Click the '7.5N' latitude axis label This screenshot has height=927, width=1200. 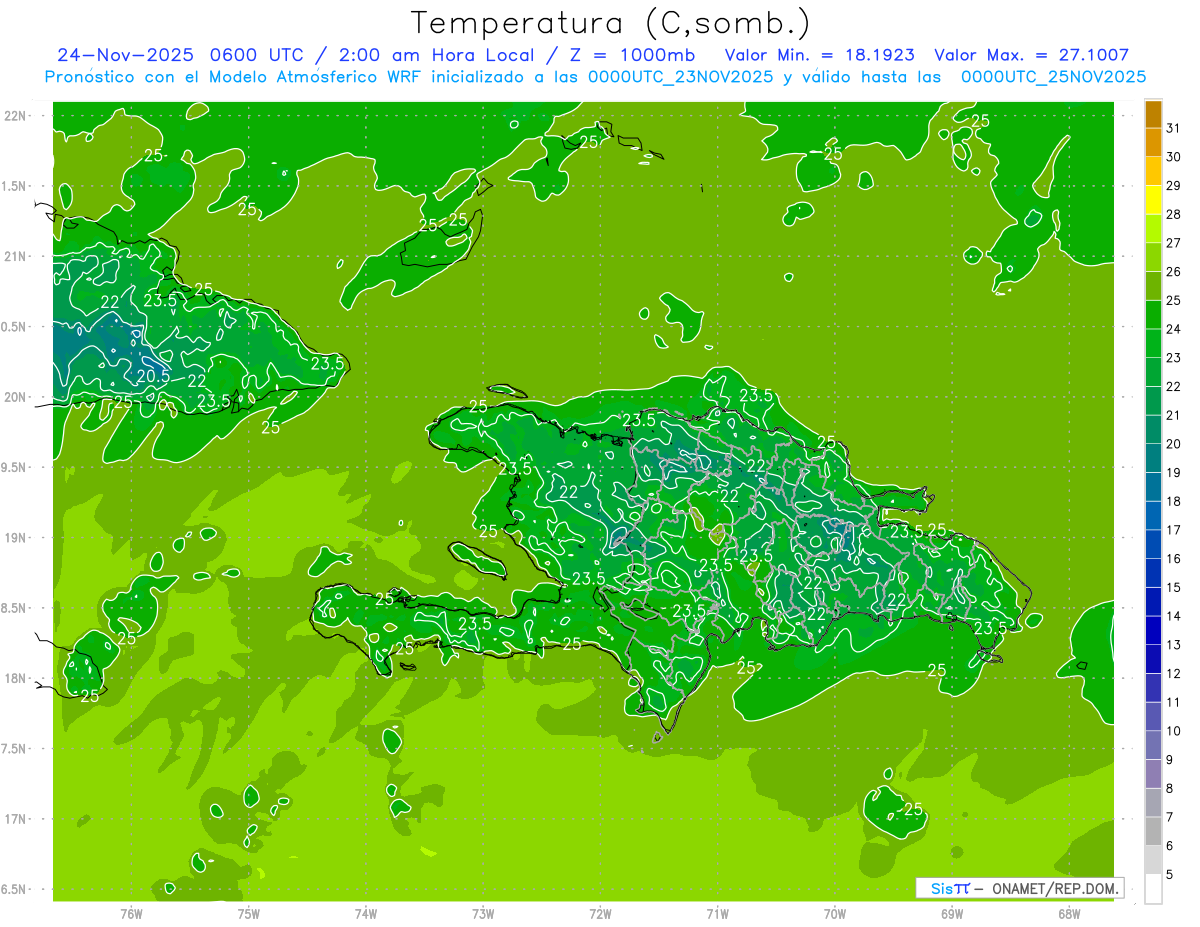[15, 749]
